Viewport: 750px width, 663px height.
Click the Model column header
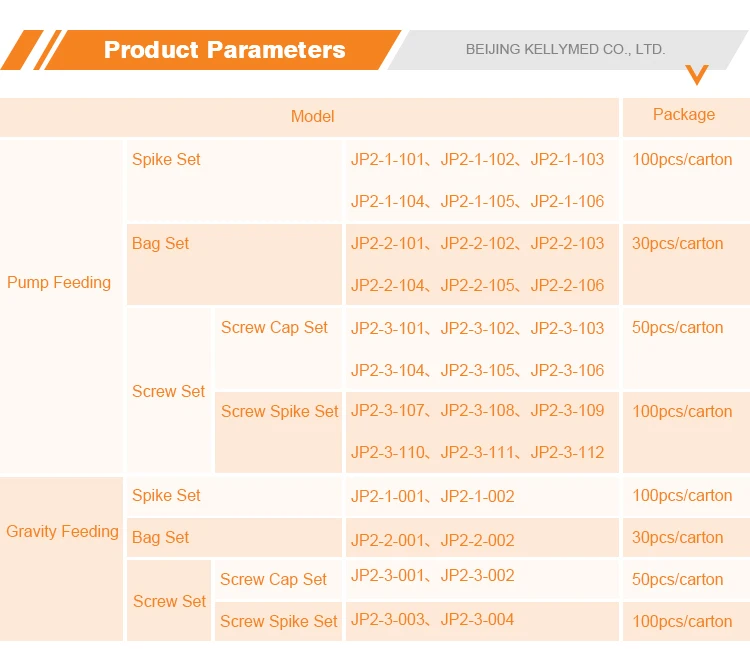tap(309, 117)
